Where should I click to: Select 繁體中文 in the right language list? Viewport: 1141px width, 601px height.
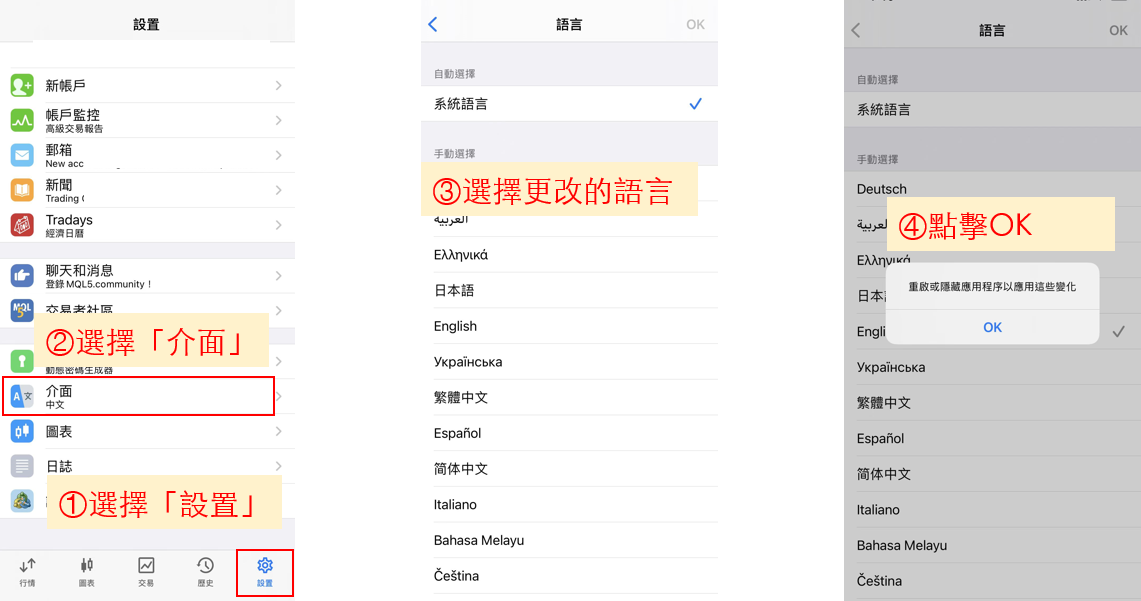click(993, 403)
